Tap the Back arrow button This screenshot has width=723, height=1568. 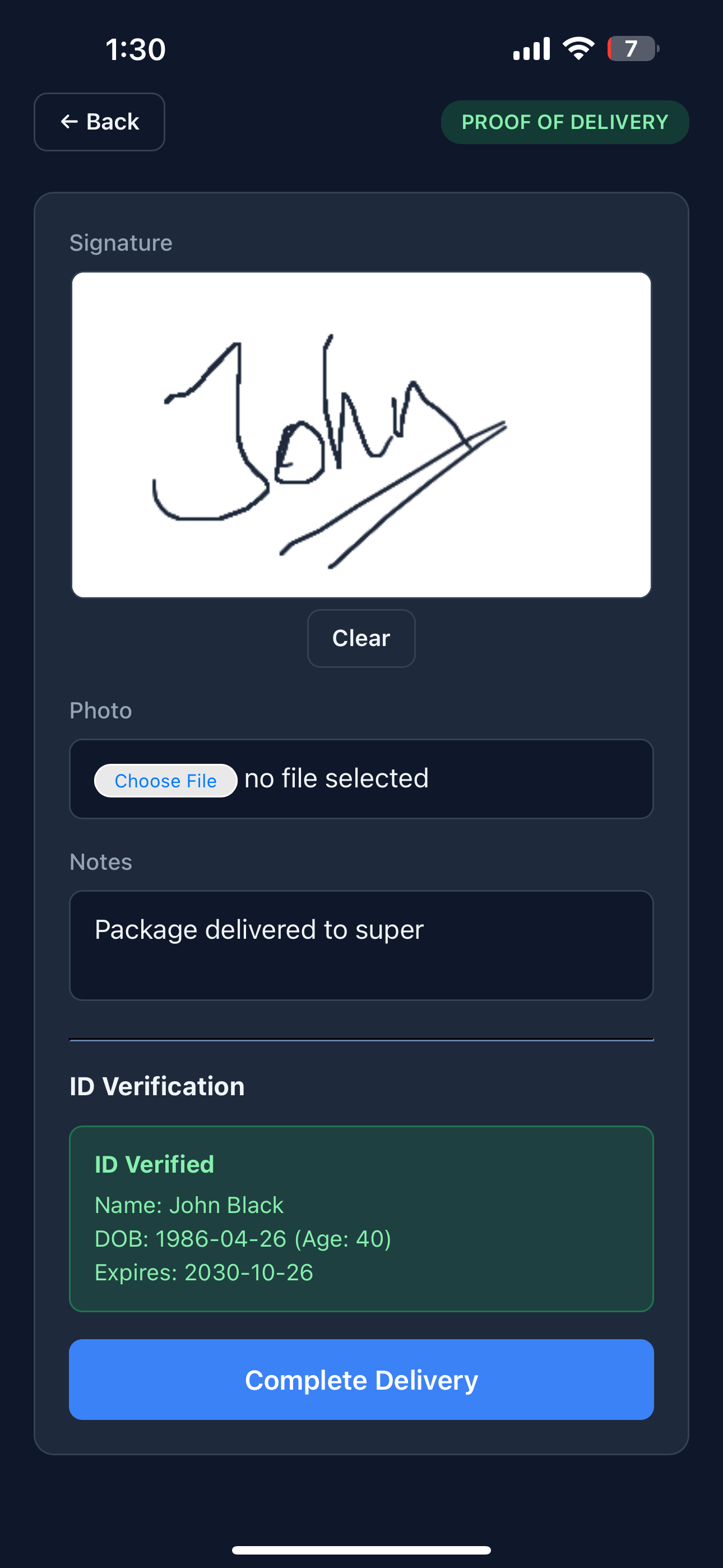[x=99, y=122]
